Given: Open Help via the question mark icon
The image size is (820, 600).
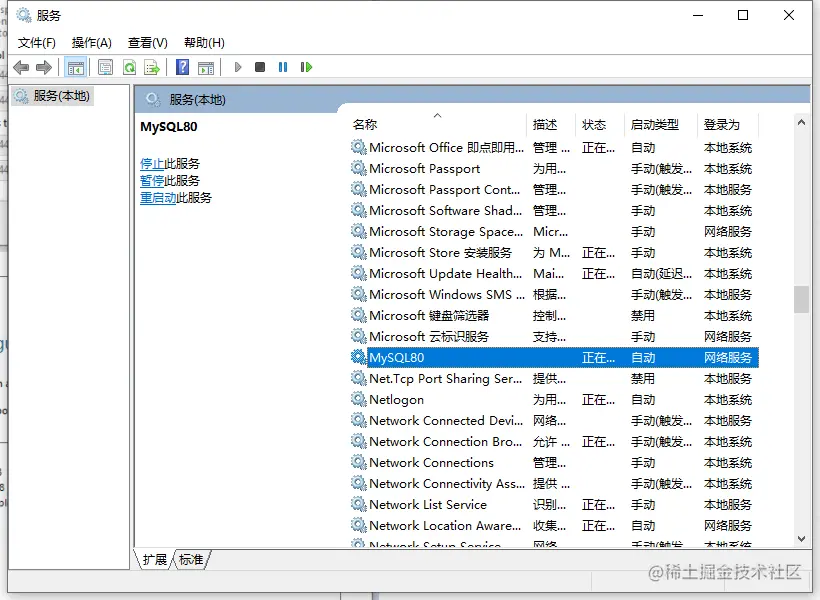Looking at the screenshot, I should pos(183,67).
